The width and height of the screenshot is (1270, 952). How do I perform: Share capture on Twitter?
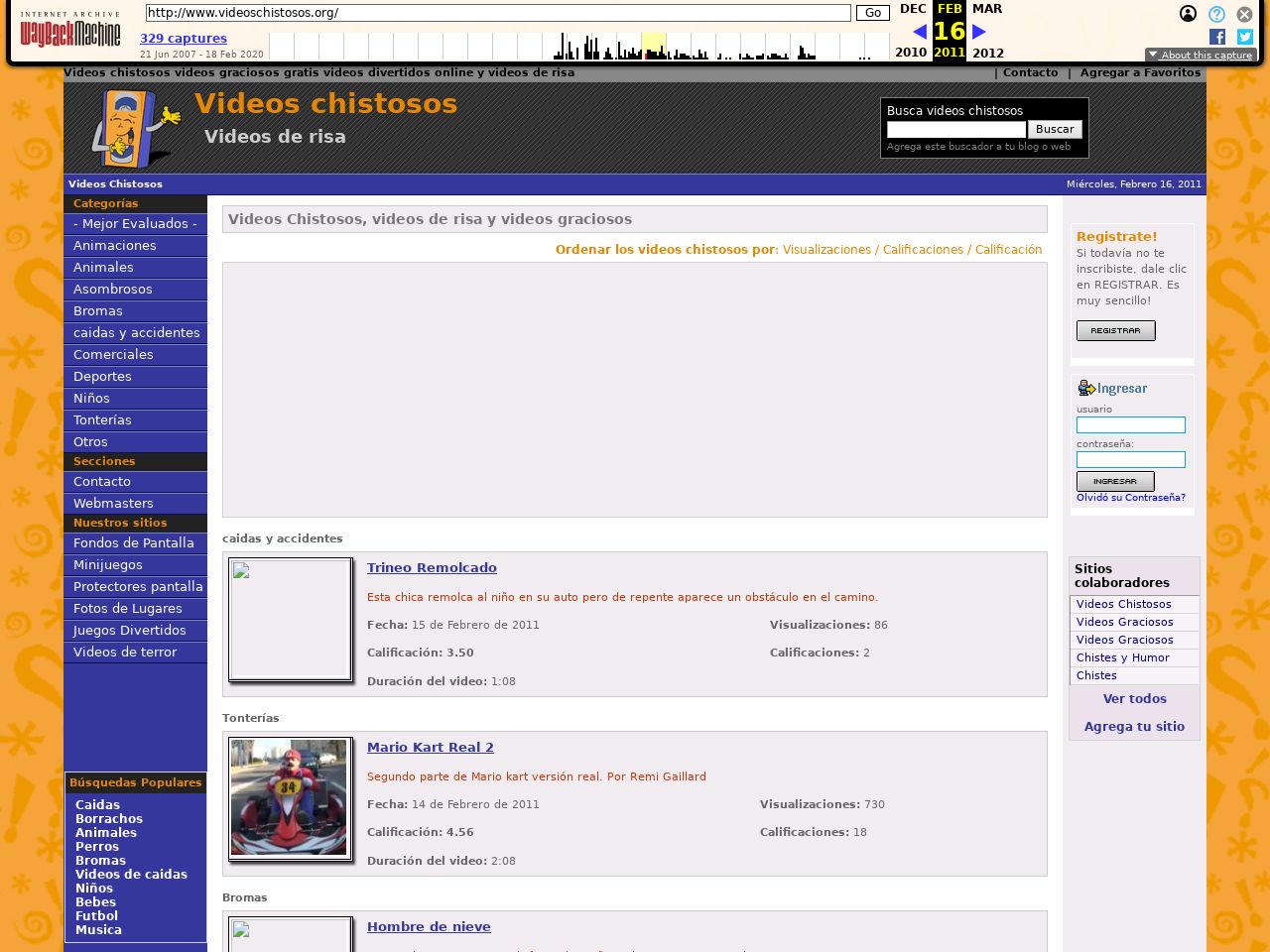tap(1245, 37)
